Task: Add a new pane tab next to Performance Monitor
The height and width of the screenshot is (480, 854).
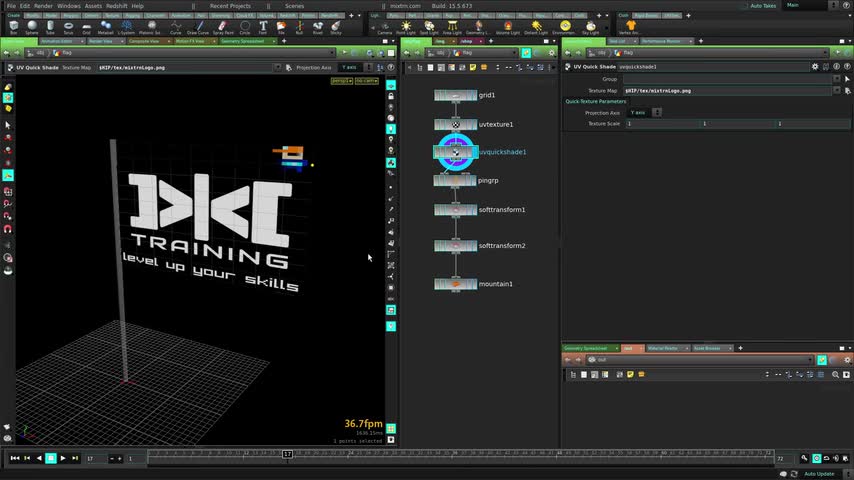Action: [x=700, y=41]
